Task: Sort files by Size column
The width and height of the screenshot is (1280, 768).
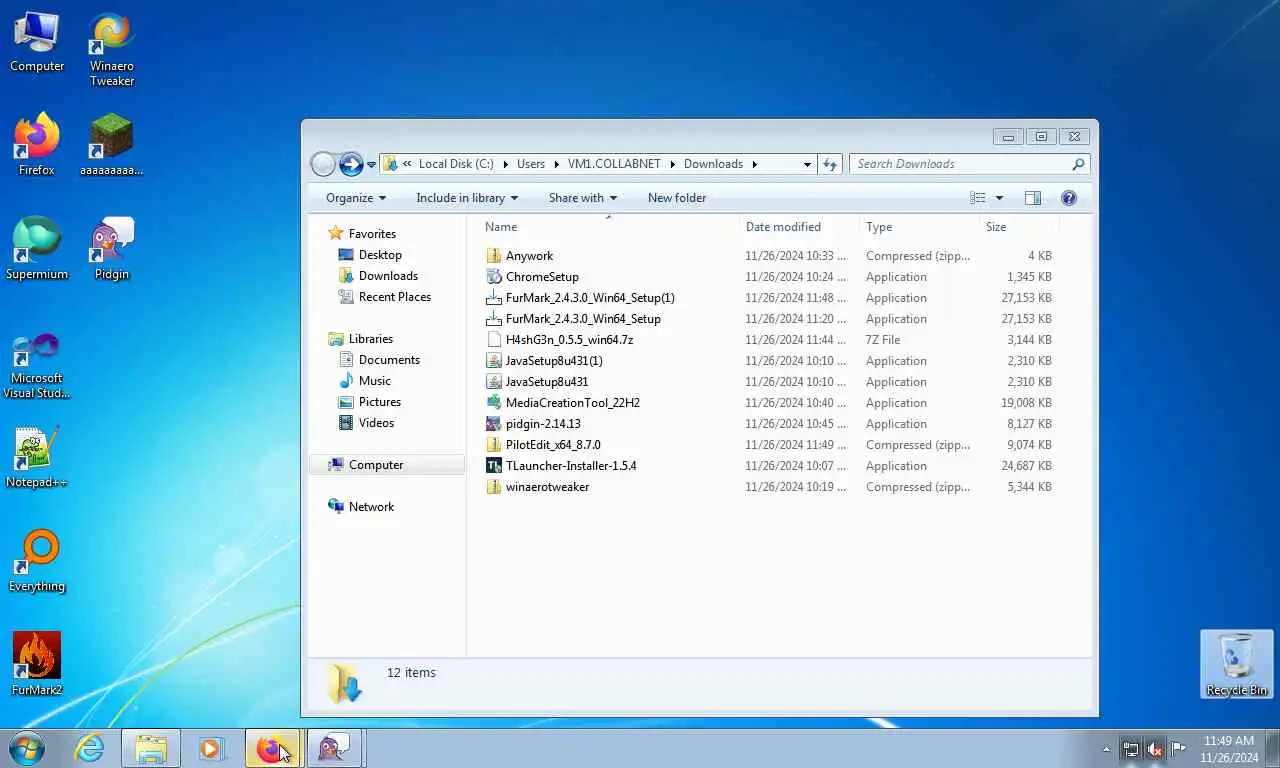Action: tap(1019, 227)
